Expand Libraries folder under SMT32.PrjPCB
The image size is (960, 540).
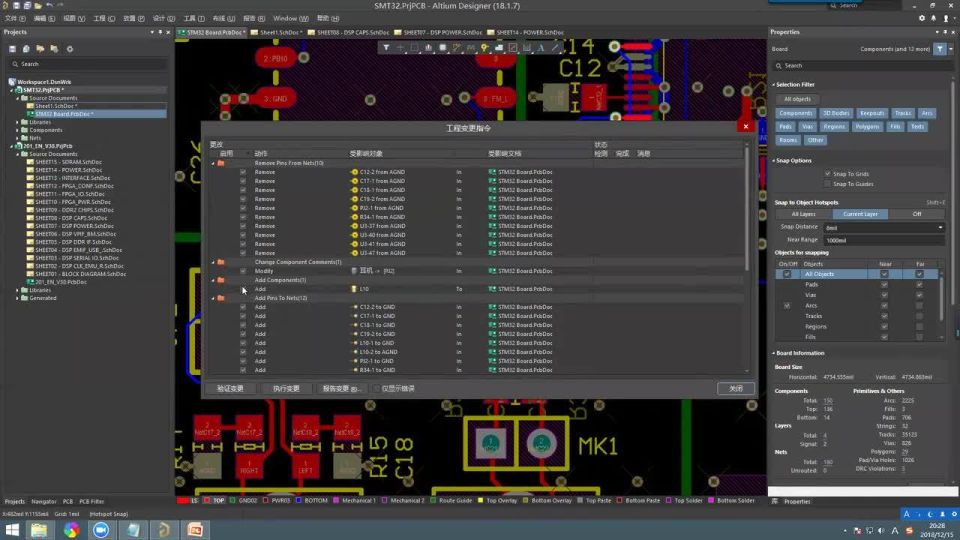pyautogui.click(x=17, y=122)
